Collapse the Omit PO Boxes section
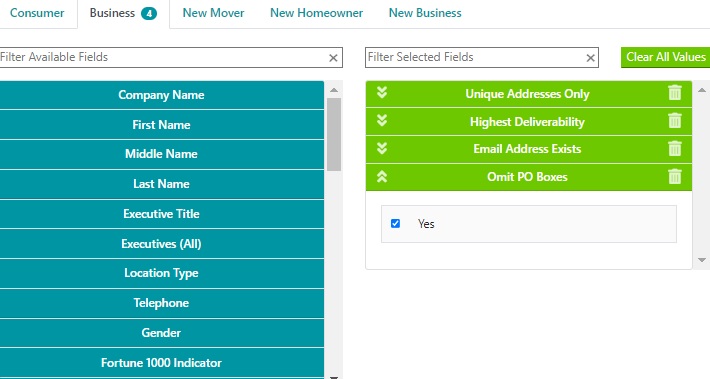This screenshot has width=710, height=379. pos(382,177)
